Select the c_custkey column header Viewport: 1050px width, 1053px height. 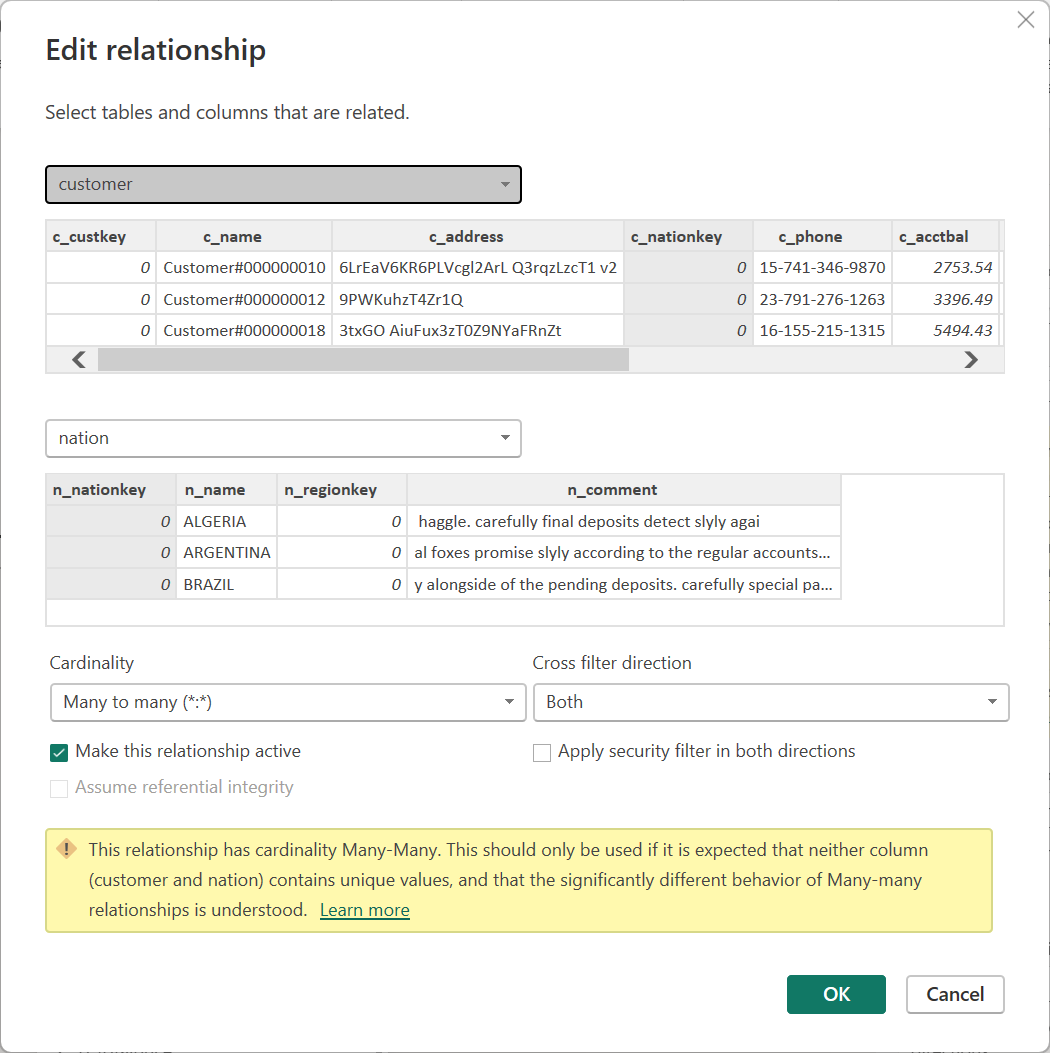pos(89,237)
